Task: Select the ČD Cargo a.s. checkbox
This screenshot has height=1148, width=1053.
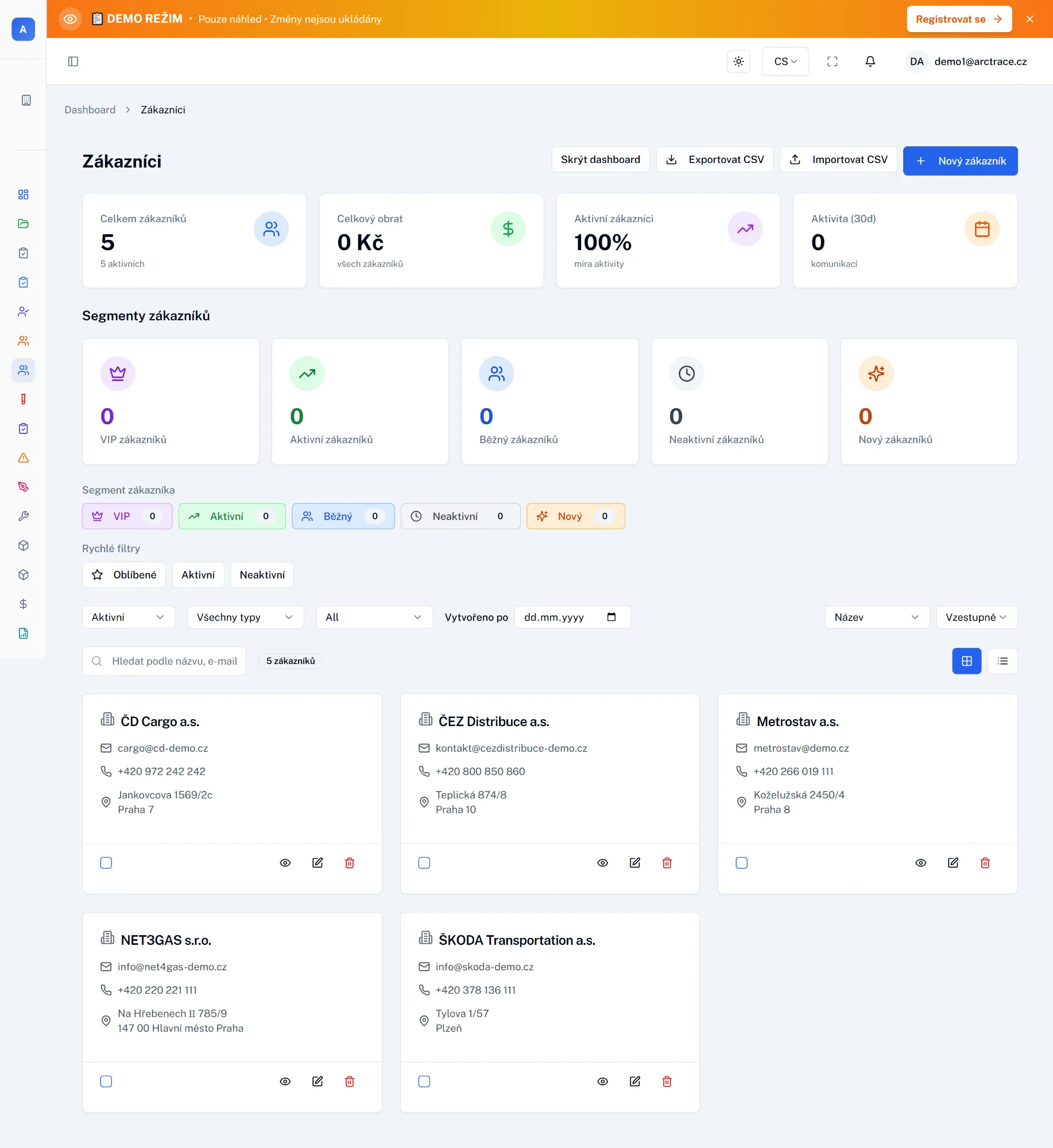Action: [x=106, y=863]
